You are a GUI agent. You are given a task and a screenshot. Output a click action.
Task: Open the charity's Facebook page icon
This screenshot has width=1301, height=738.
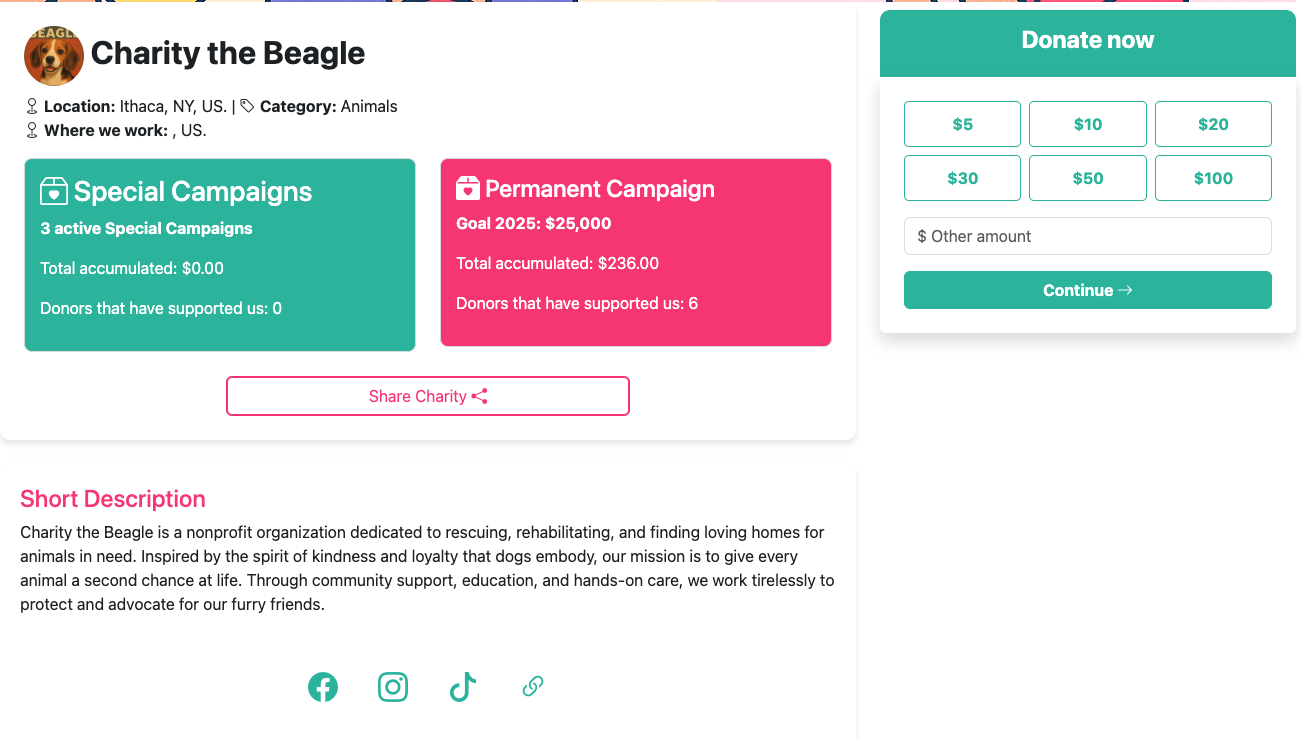[x=323, y=687]
